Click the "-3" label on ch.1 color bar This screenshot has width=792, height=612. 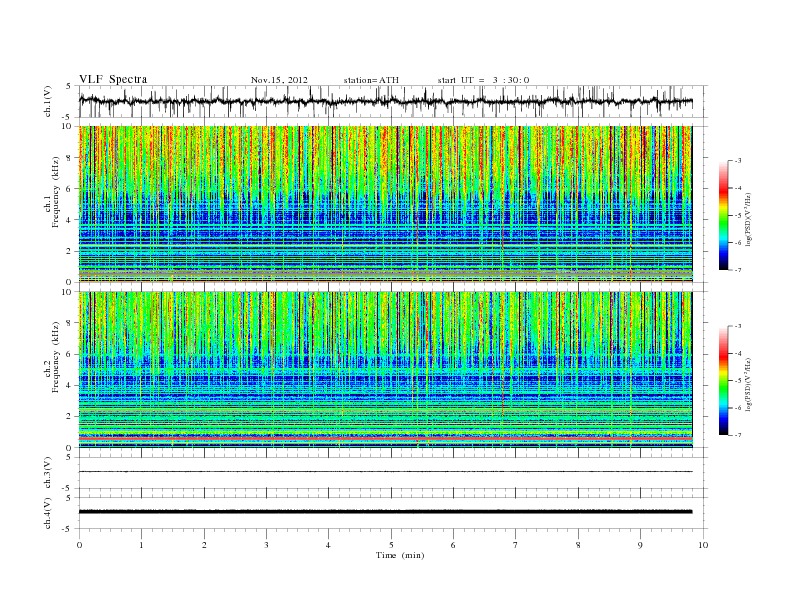737,161
